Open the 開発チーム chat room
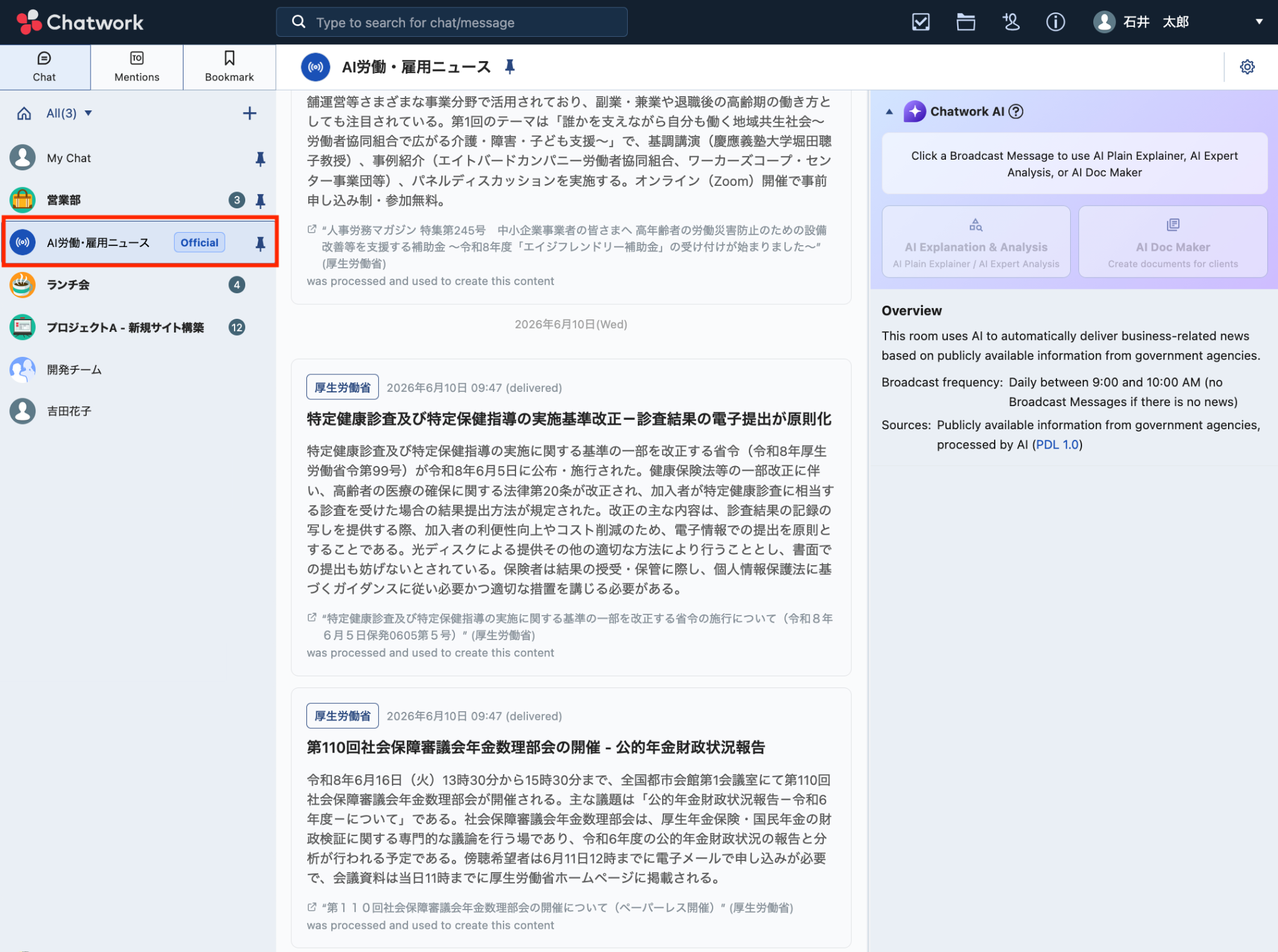Screen dimensions: 1278x952 138,369
